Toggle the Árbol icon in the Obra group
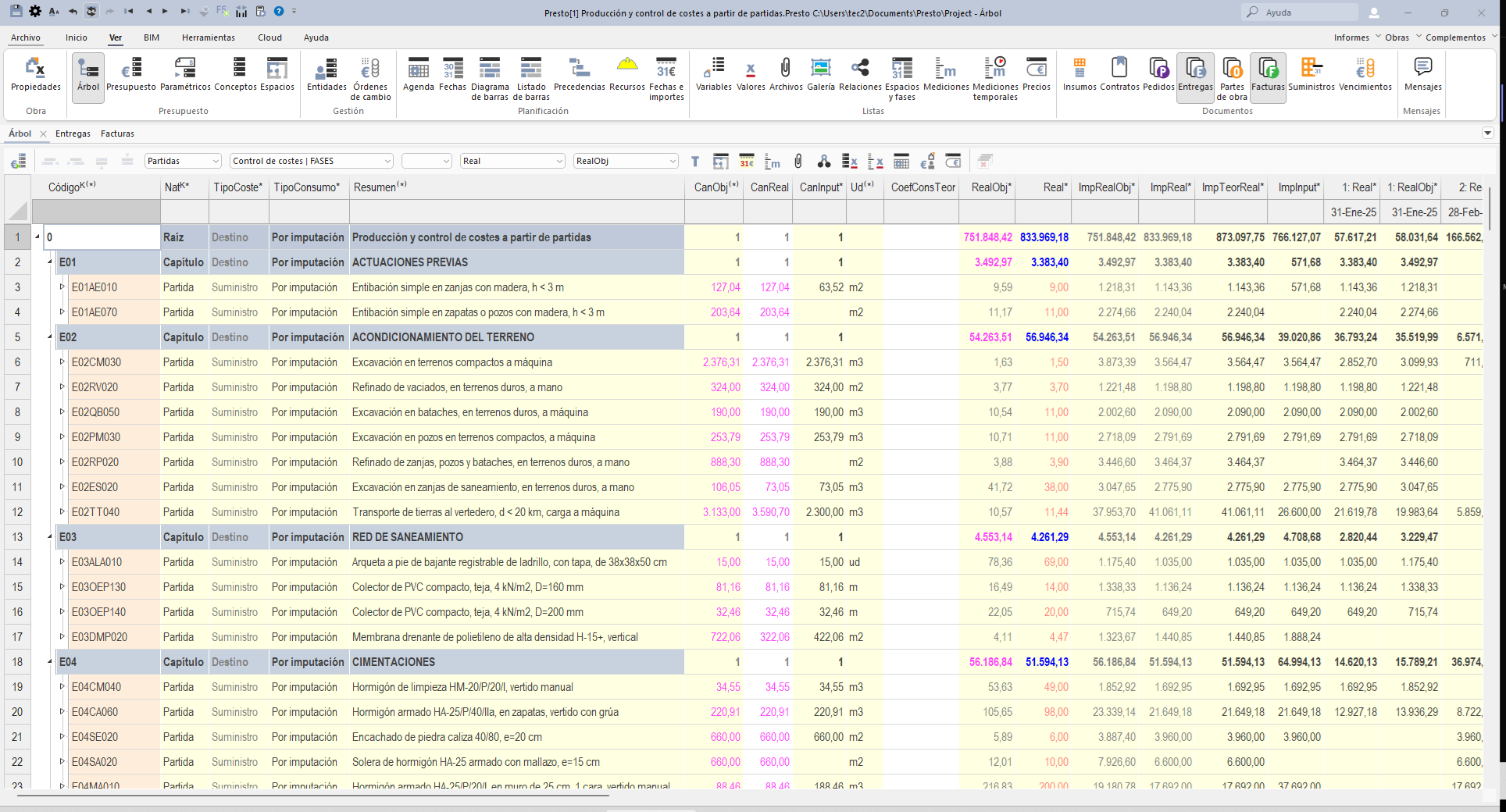 (x=87, y=77)
